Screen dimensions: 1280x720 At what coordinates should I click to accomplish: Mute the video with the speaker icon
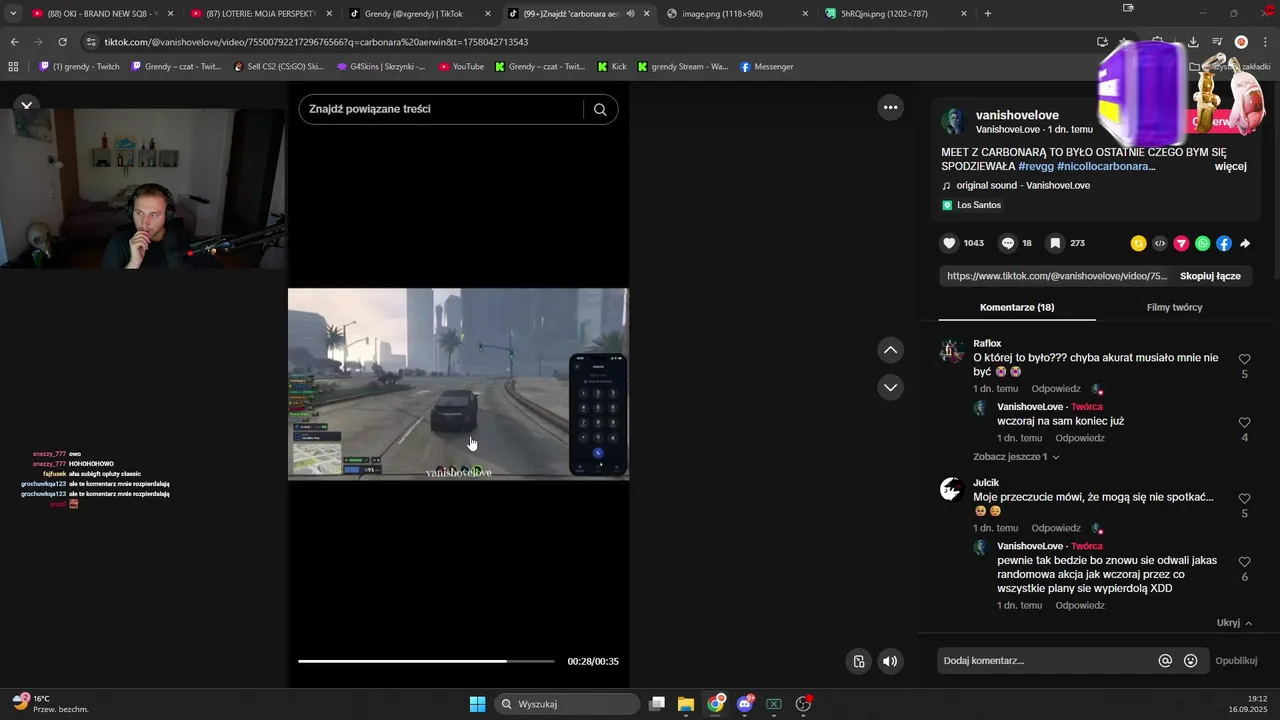click(x=890, y=661)
